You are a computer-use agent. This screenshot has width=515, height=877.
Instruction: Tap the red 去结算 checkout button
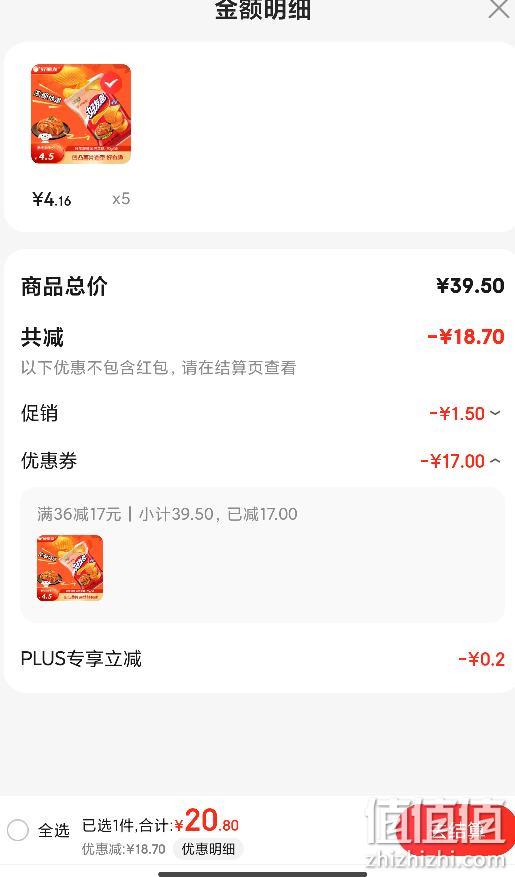(456, 831)
